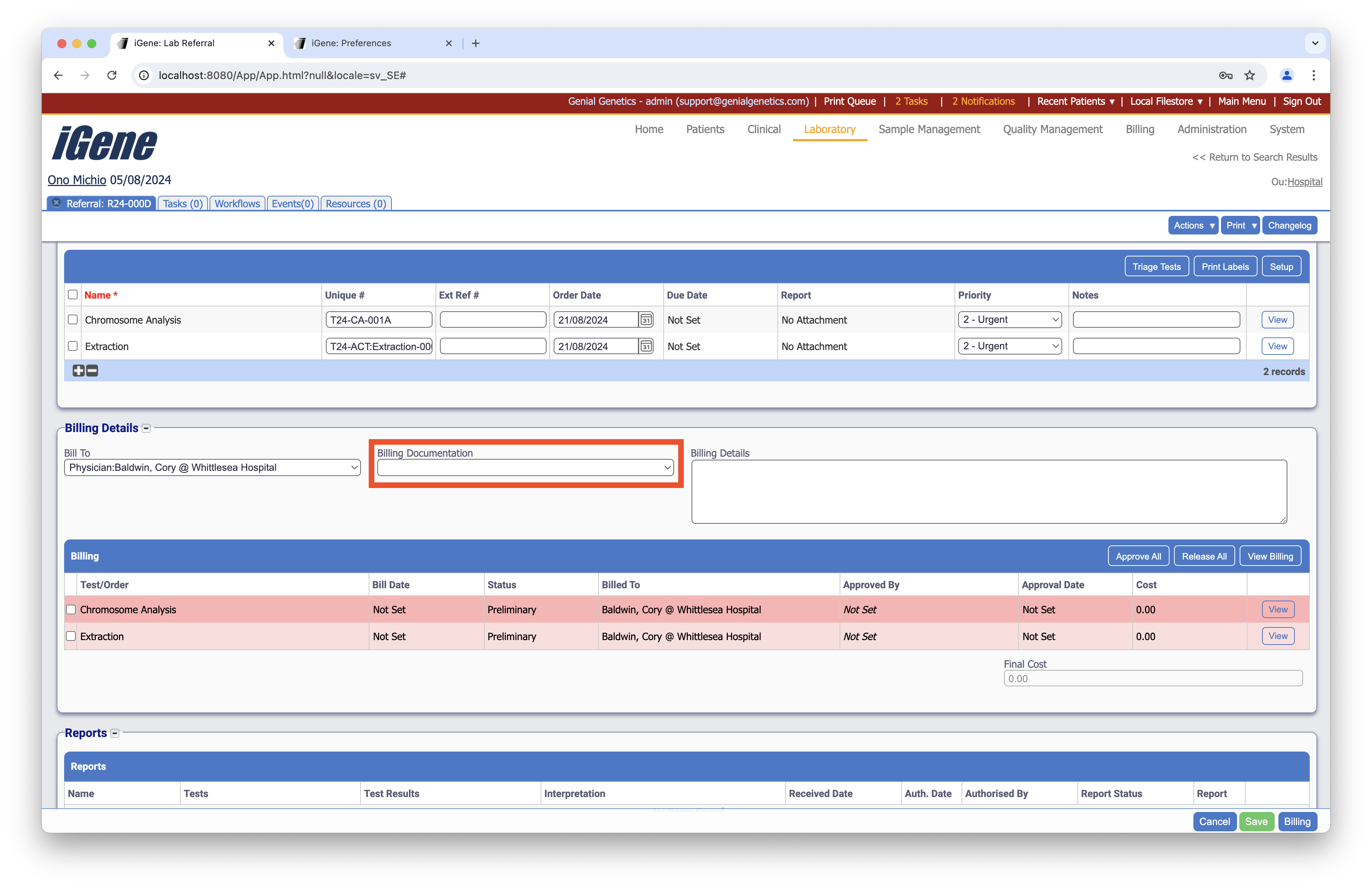Screen dimensions: 1372x888
Task: Bookmark this page with the star icon
Action: pos(1250,75)
